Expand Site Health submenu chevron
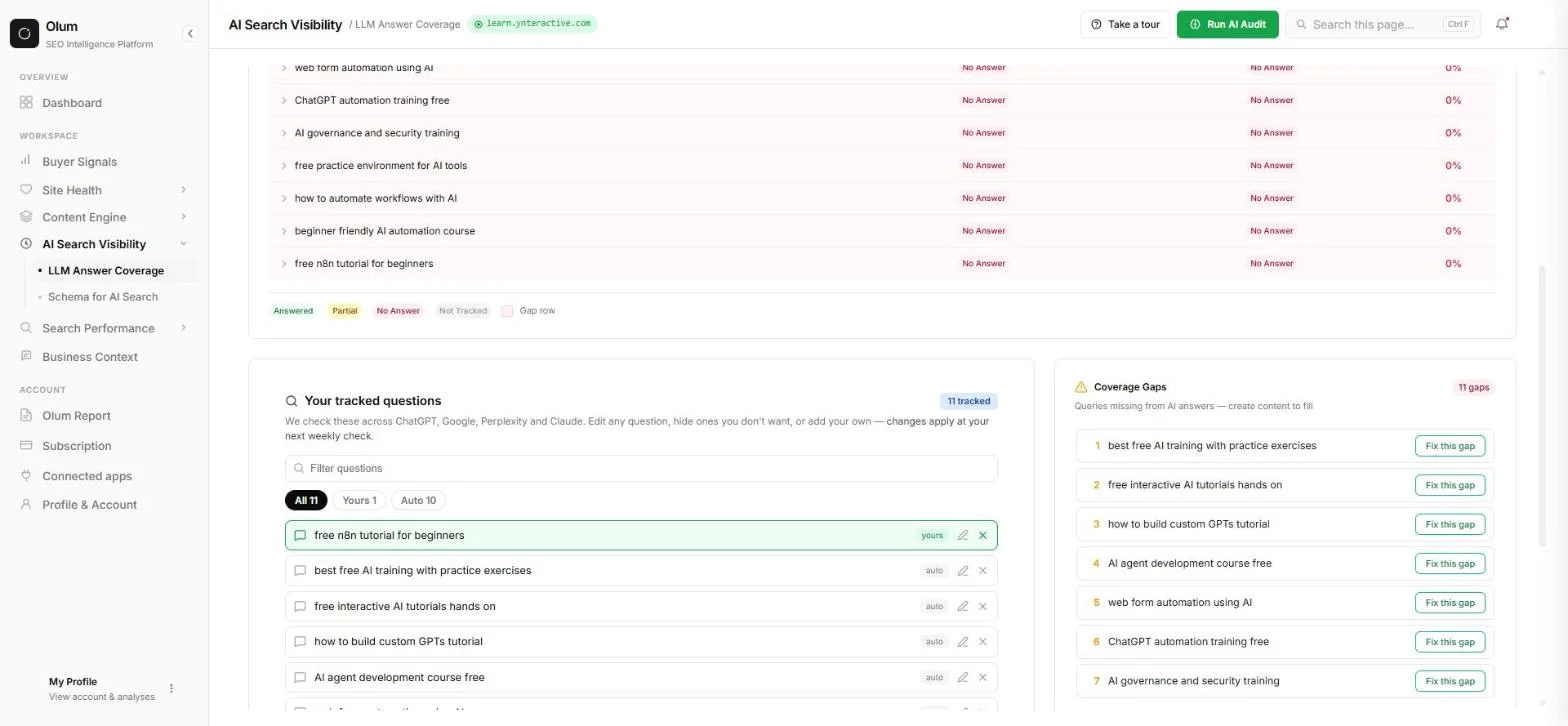Screen dimensions: 1568x726 coord(183,190)
